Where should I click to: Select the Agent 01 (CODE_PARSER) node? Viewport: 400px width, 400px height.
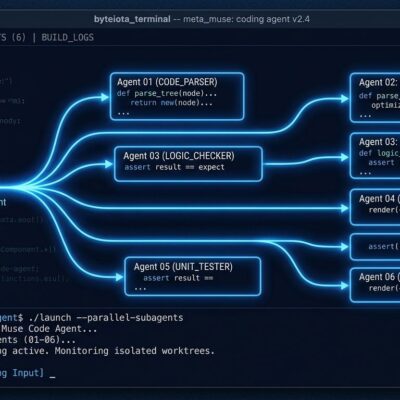pyautogui.click(x=177, y=96)
